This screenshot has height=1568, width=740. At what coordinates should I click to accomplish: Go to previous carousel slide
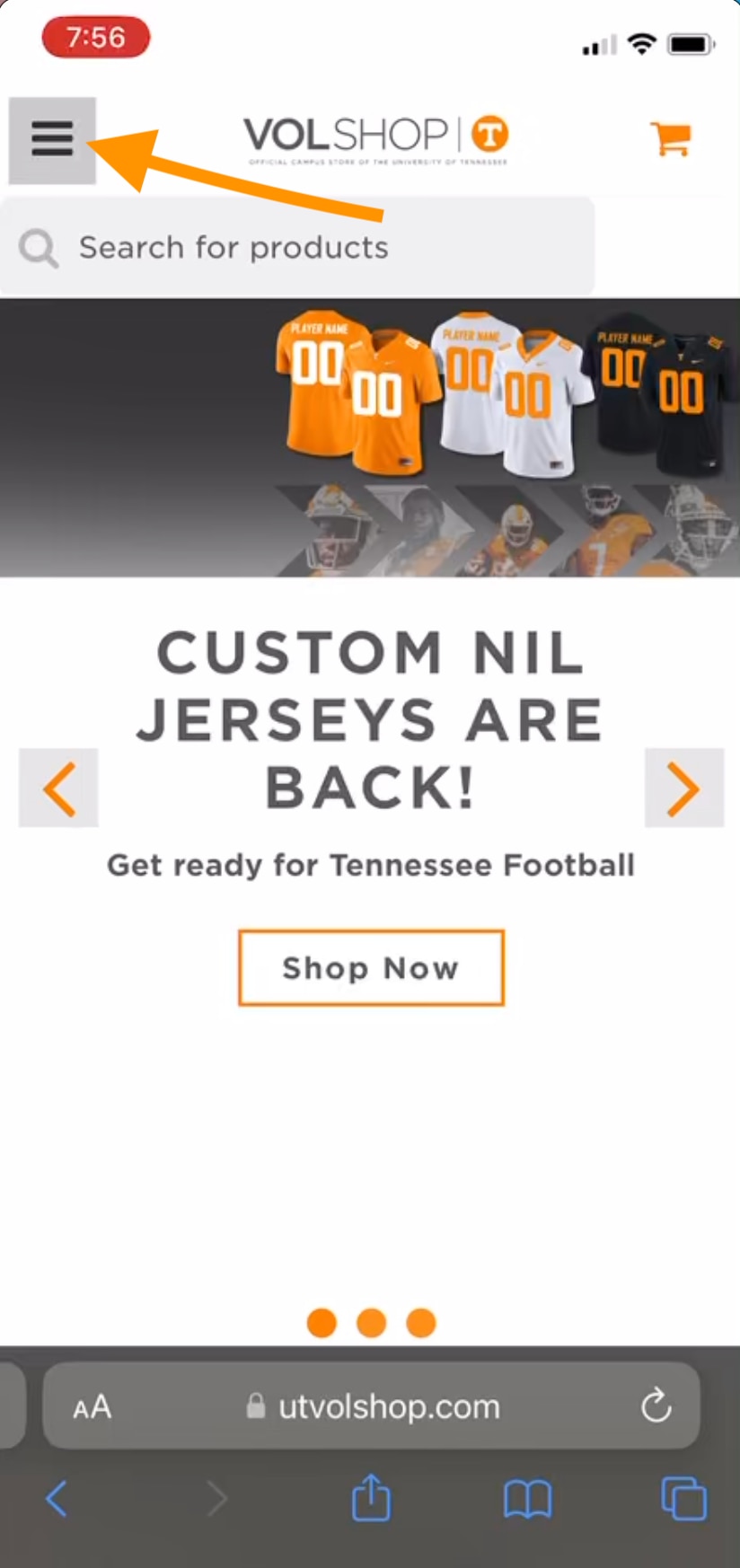[58, 788]
